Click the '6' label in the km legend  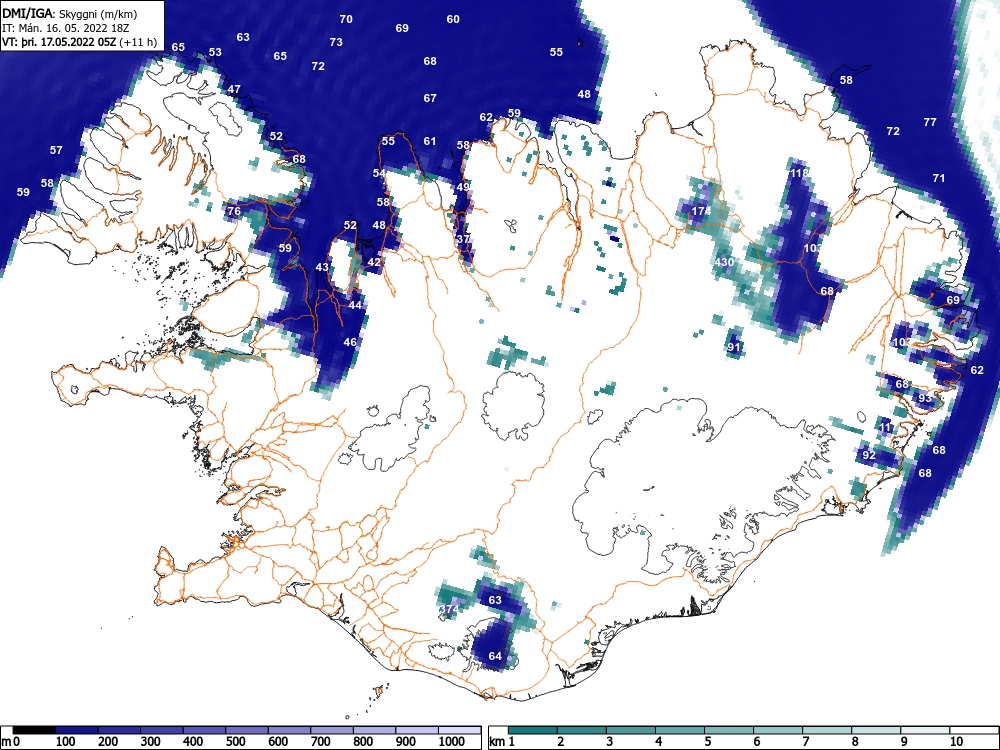click(756, 742)
